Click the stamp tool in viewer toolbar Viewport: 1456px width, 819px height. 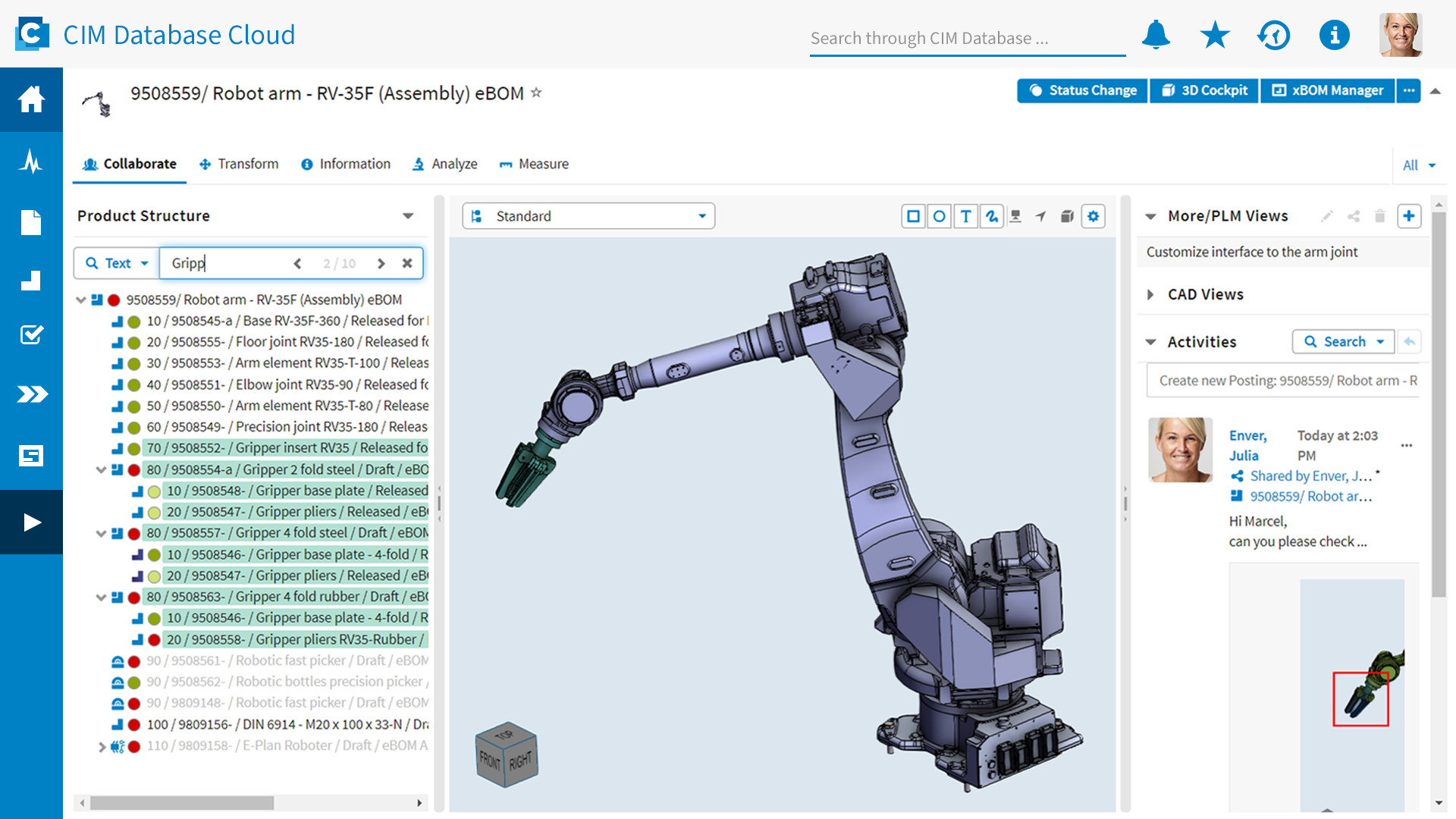pos(1015,217)
